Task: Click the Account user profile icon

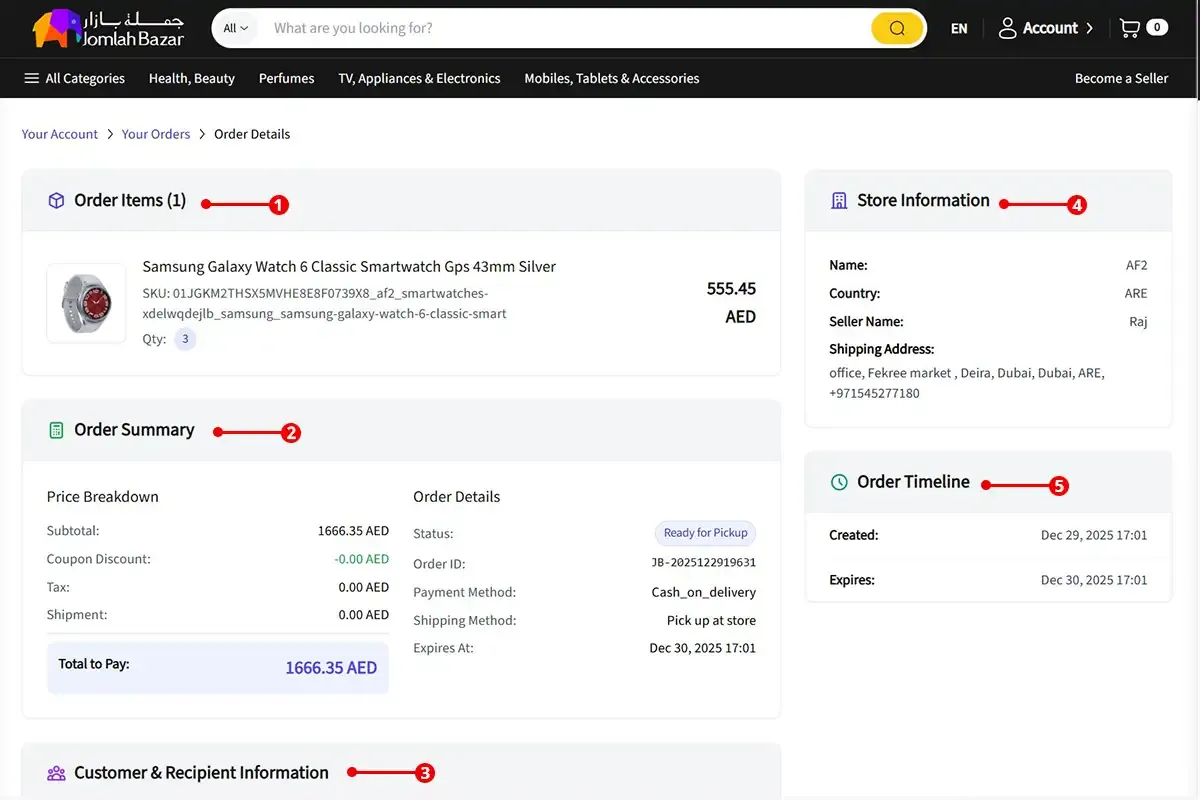Action: tap(1007, 28)
